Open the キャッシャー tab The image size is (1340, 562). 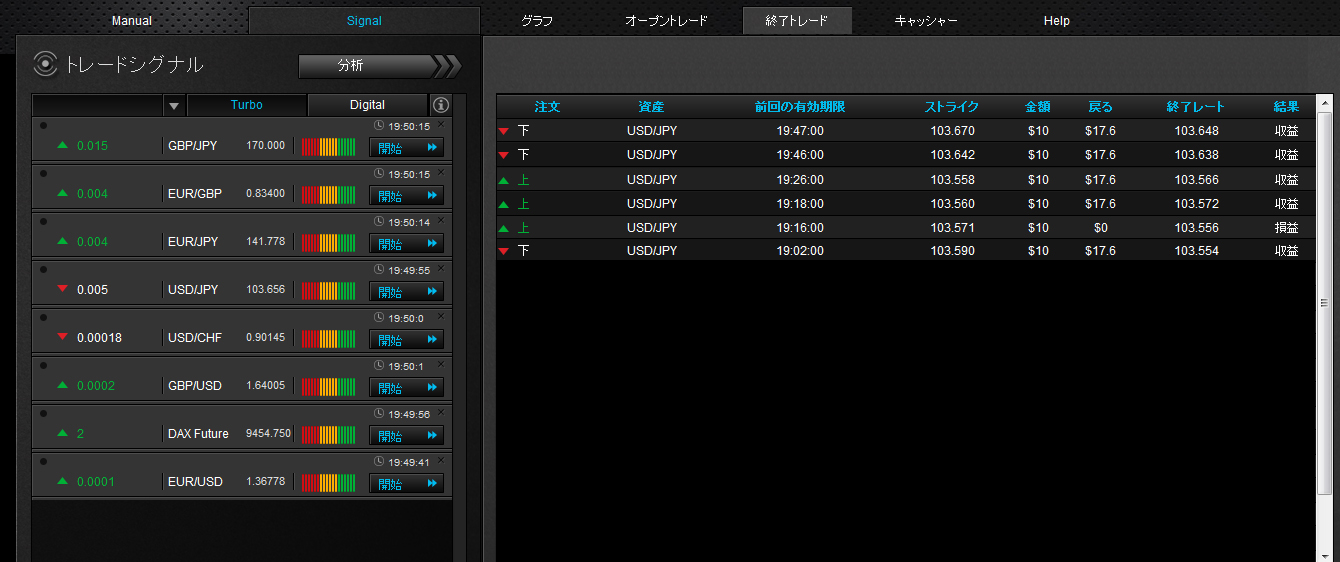(926, 21)
